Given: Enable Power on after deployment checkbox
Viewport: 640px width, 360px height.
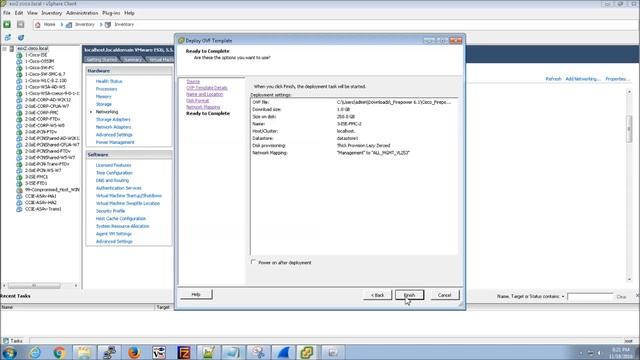Looking at the screenshot, I should (x=253, y=262).
